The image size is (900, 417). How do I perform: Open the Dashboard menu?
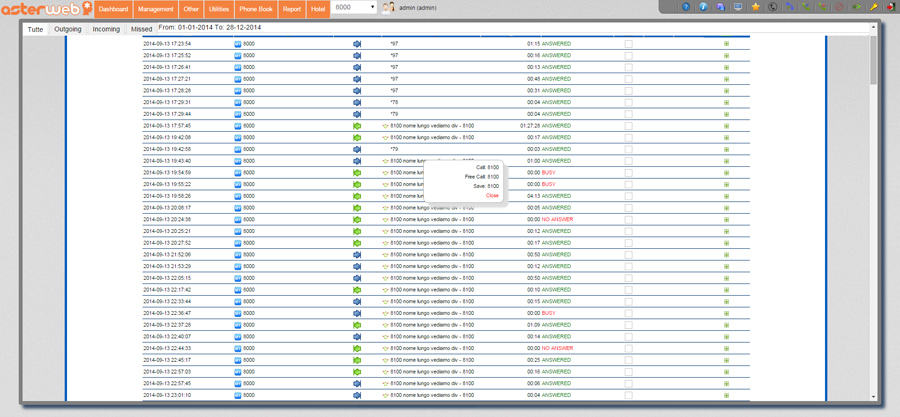coord(113,9)
